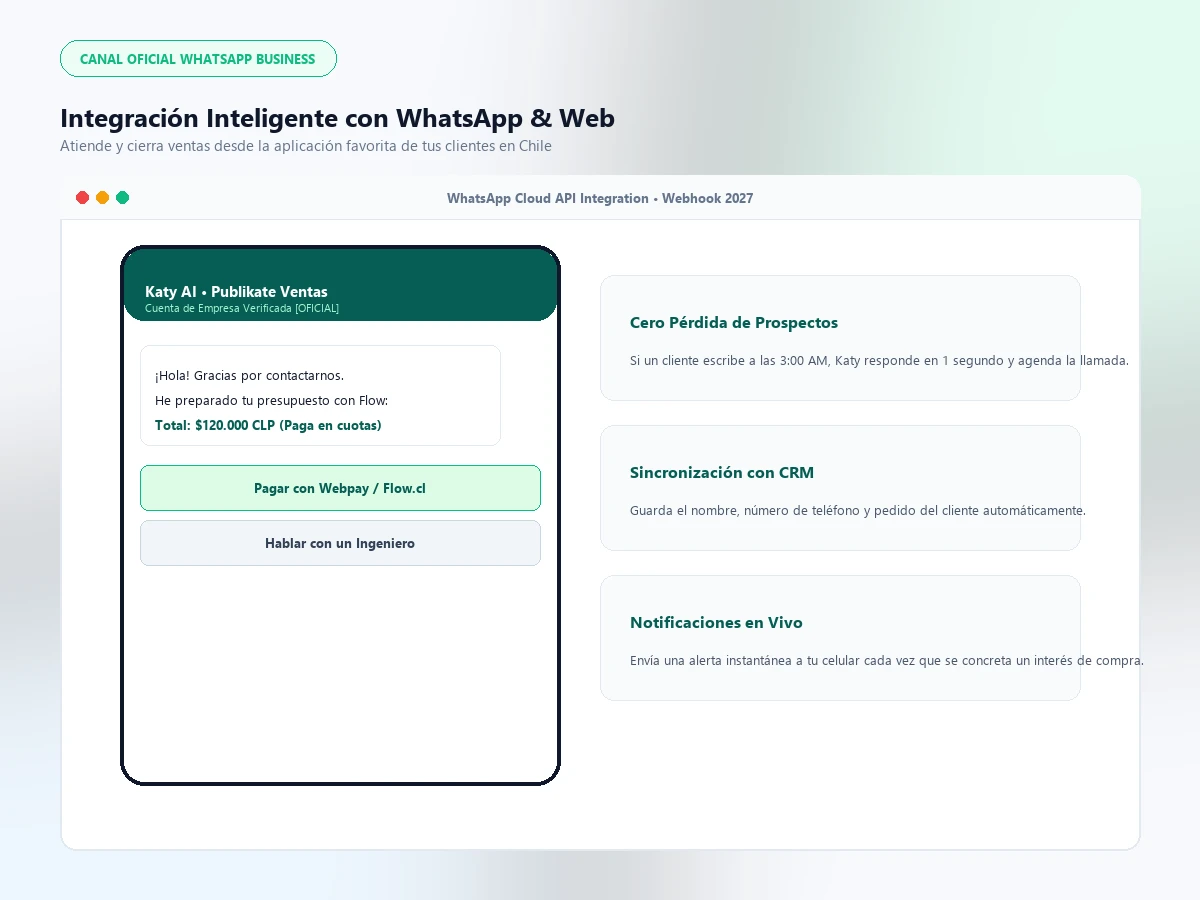Click the Integración Inteligente con WhatsApp & Web heading
This screenshot has height=900, width=1200.
coord(337,118)
